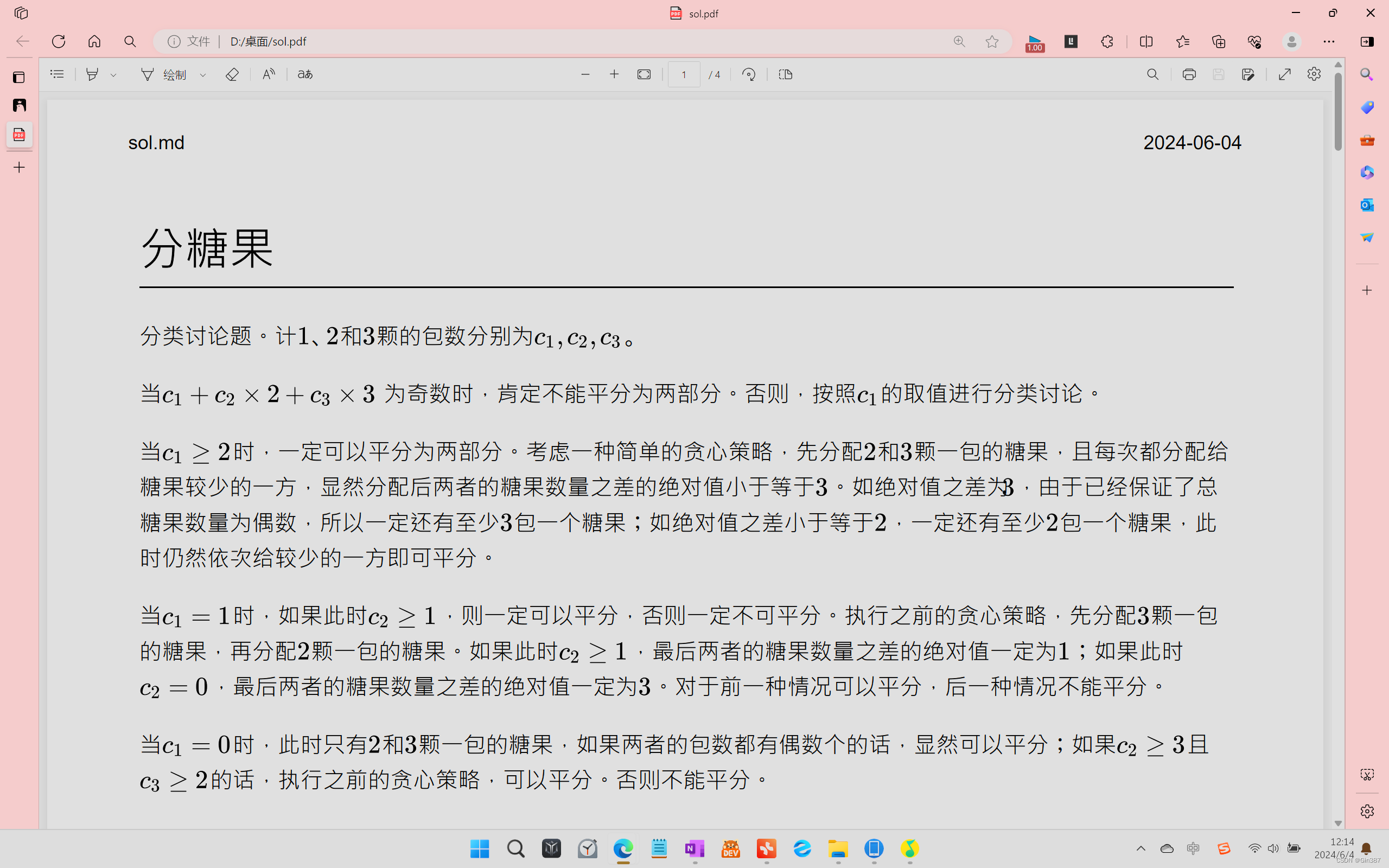
Task: Select the highlighter tool in the PDF toolbar
Action: point(93,74)
